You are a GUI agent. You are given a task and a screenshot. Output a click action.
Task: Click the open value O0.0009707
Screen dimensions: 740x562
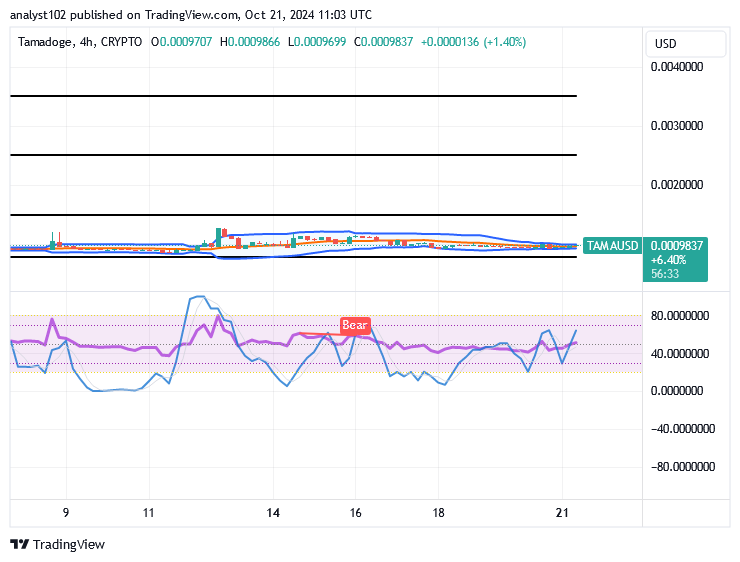coord(182,42)
